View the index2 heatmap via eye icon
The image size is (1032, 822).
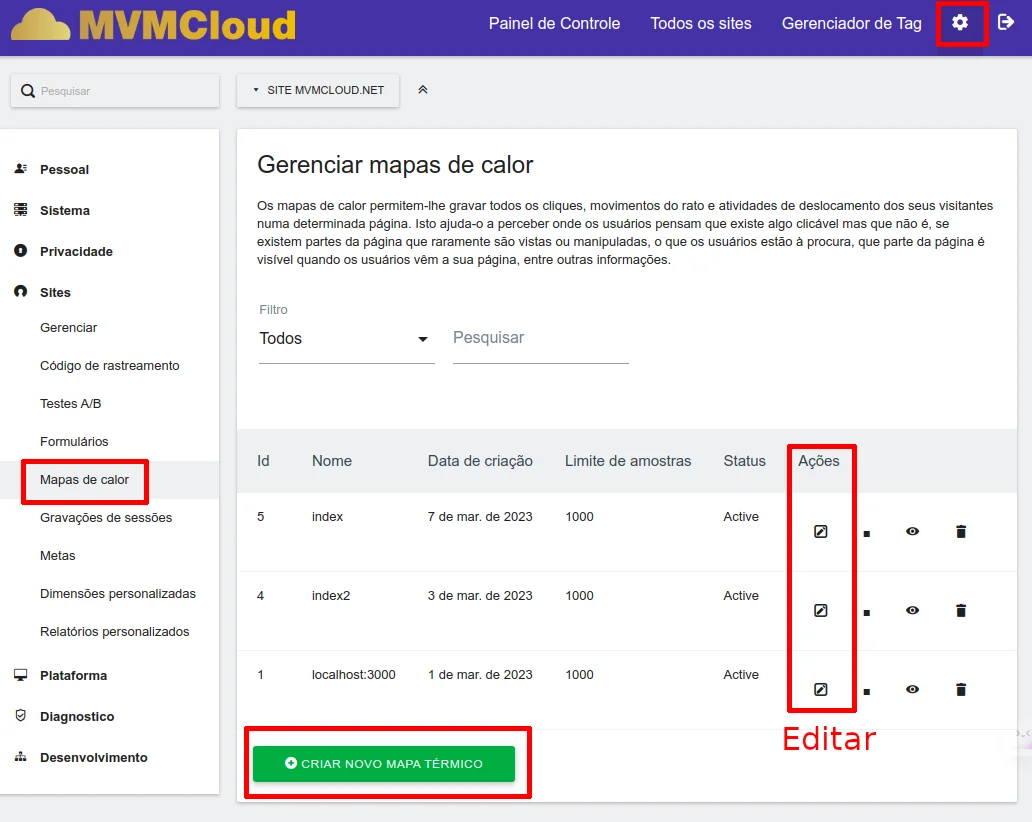point(912,611)
